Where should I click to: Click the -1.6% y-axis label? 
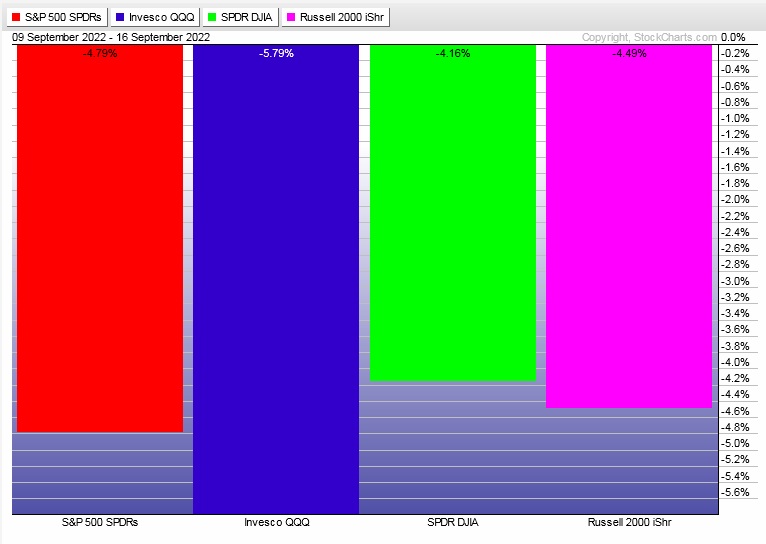pyautogui.click(x=735, y=167)
